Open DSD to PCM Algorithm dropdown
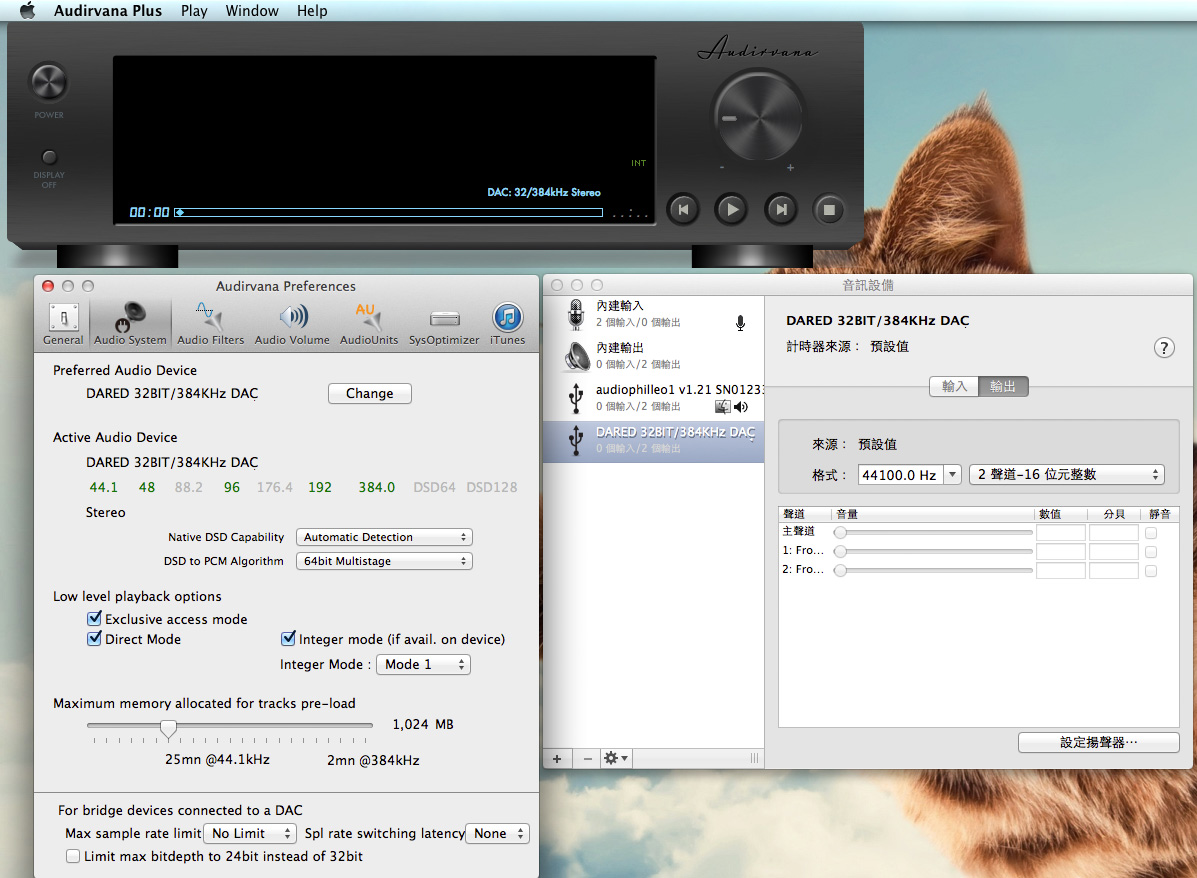This screenshot has height=878, width=1197. (384, 560)
